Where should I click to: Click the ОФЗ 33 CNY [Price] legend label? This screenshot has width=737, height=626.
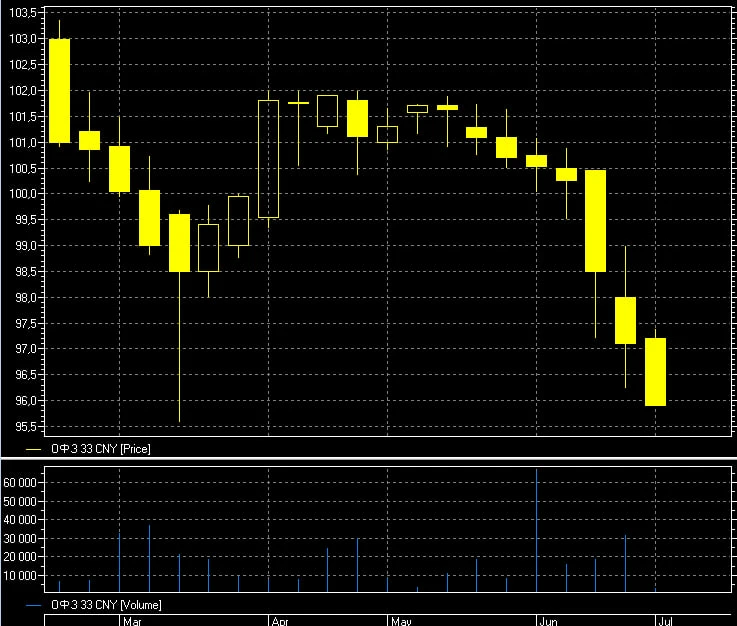point(101,449)
